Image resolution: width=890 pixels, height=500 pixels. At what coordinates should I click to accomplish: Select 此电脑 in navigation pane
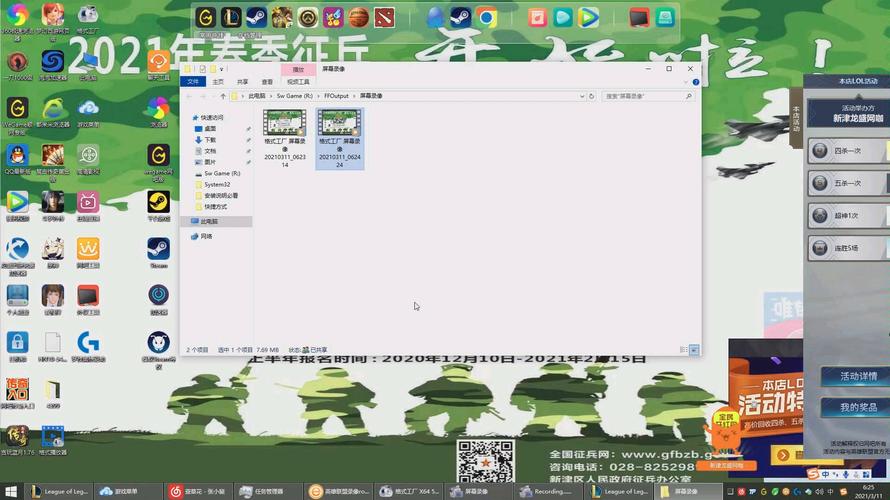[216, 221]
